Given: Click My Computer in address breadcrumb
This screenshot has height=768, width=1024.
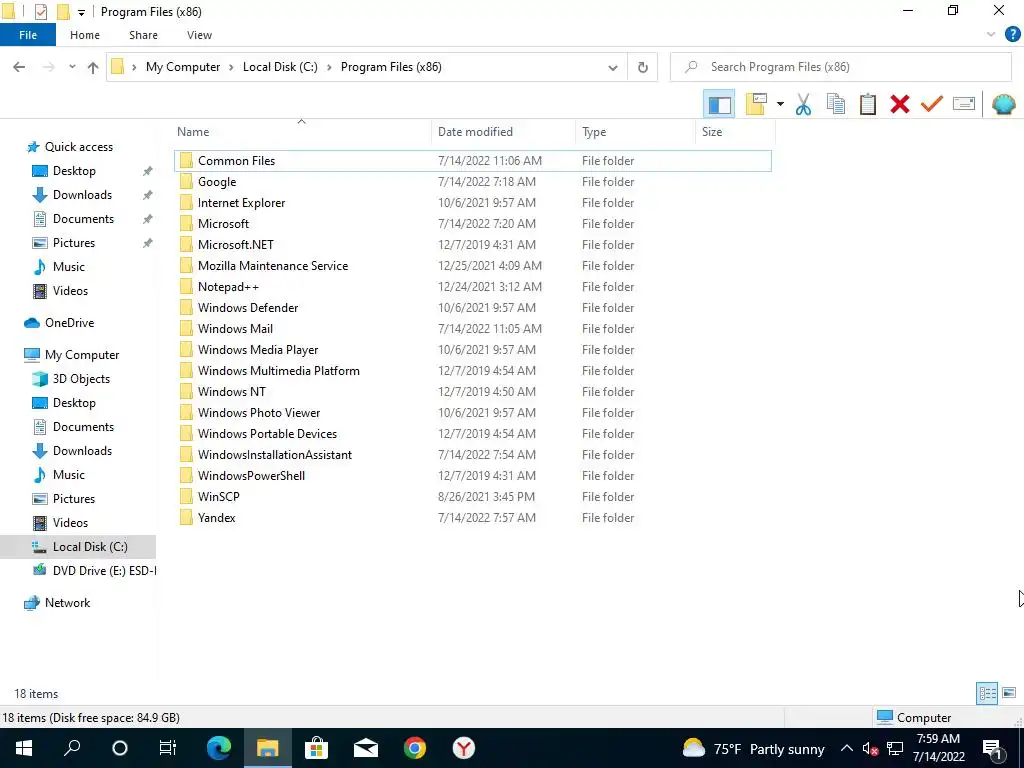Looking at the screenshot, I should point(183,67).
